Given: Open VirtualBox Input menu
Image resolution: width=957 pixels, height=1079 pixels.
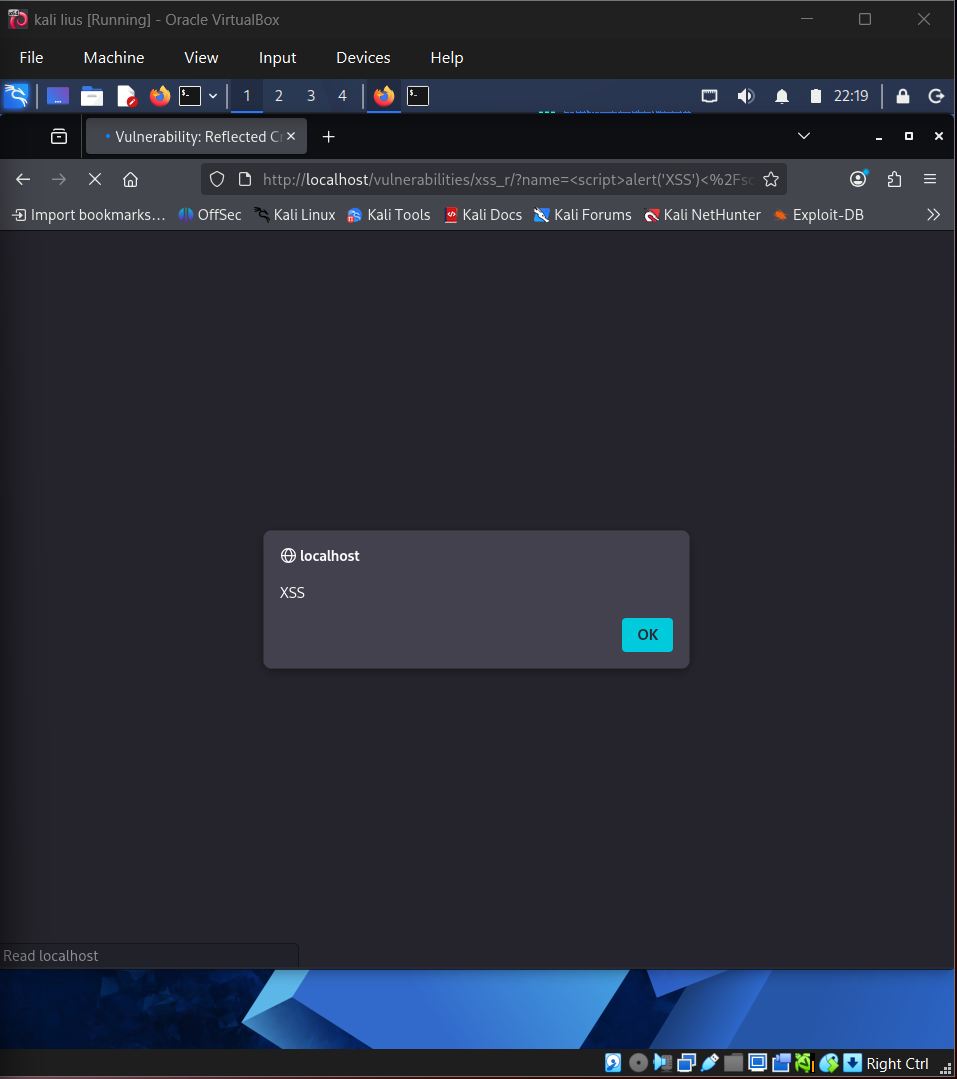Looking at the screenshot, I should coord(277,58).
